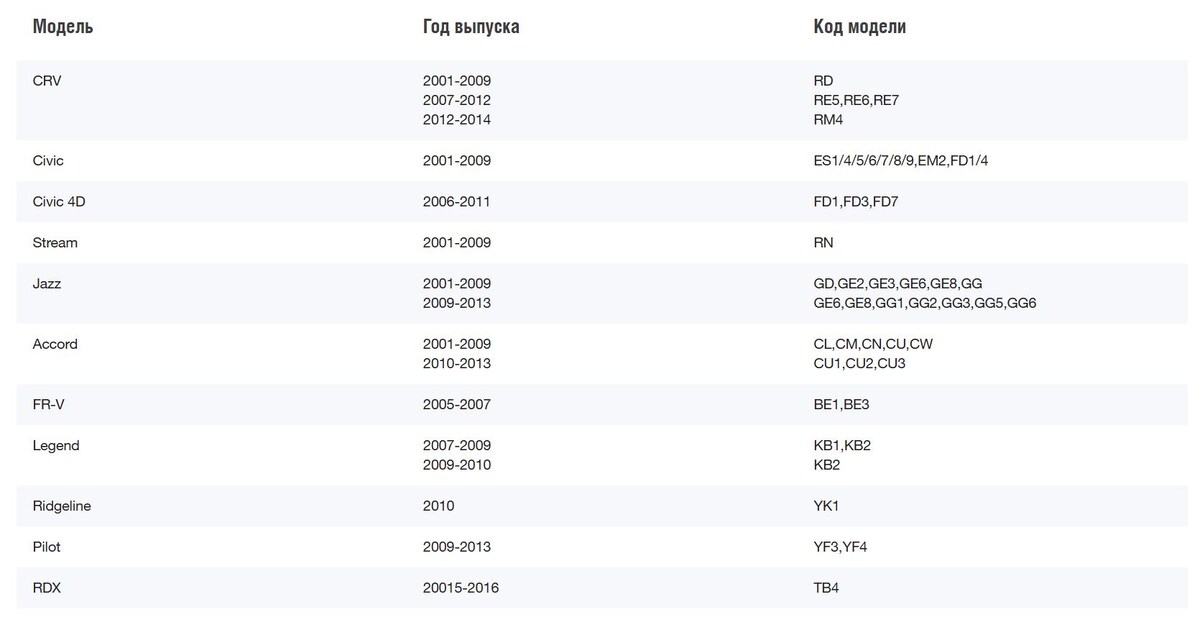
Task: Select the CRV model cell
Action: 47,80
